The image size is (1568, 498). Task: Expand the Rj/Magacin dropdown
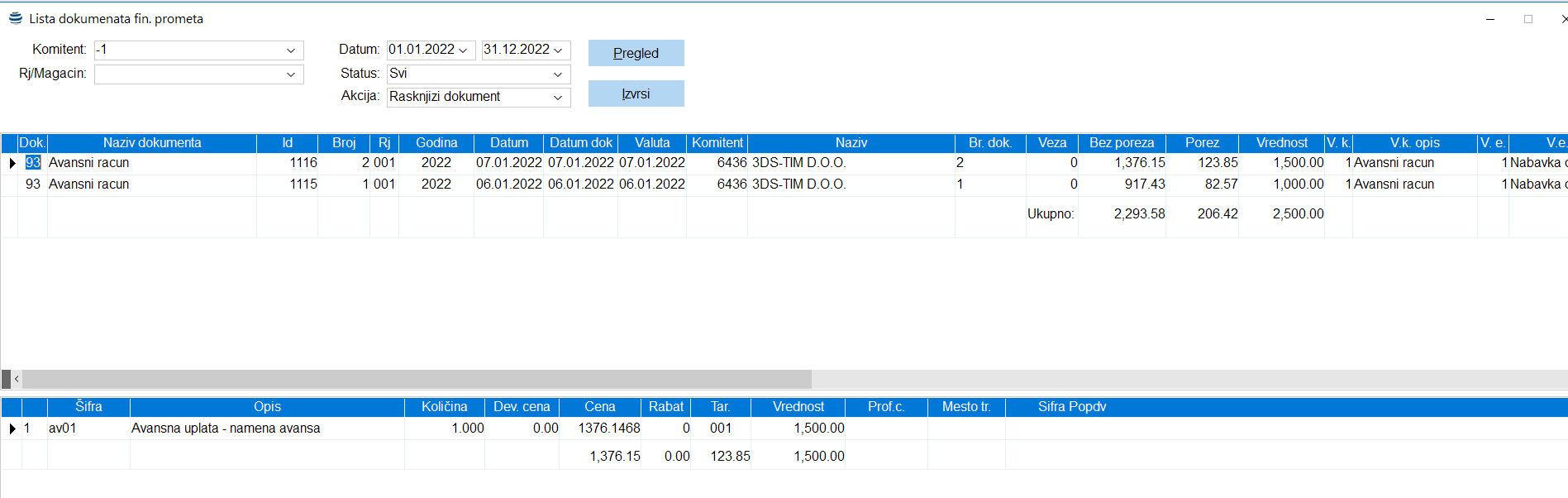click(291, 74)
